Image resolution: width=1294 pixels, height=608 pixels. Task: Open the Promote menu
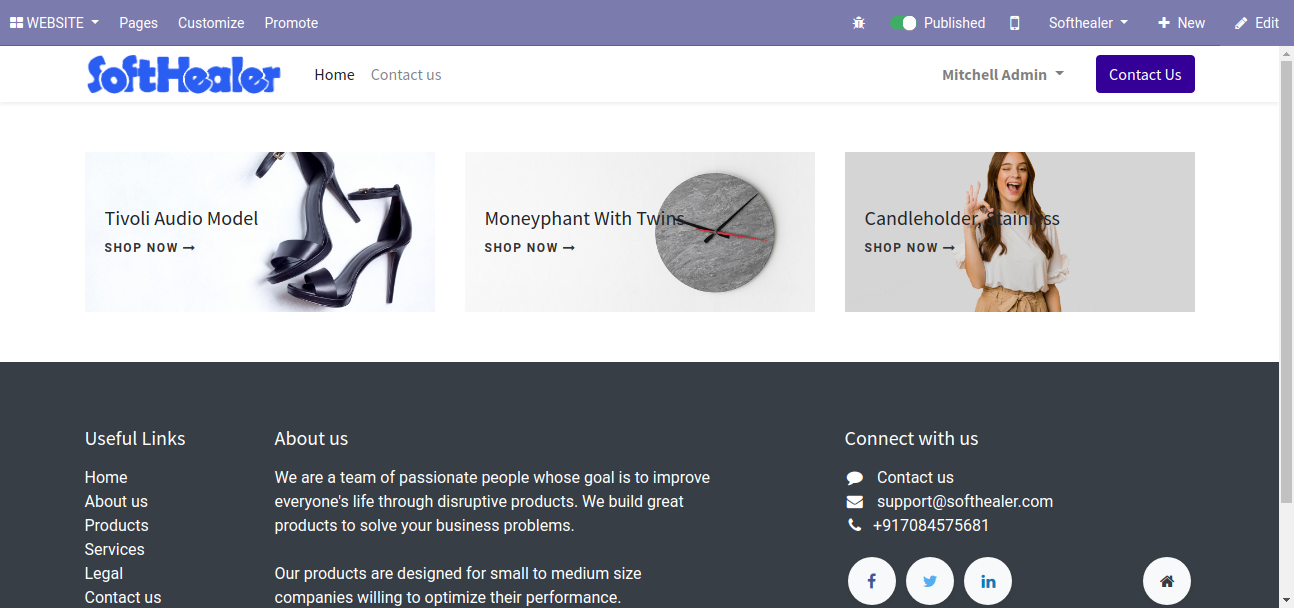(291, 23)
